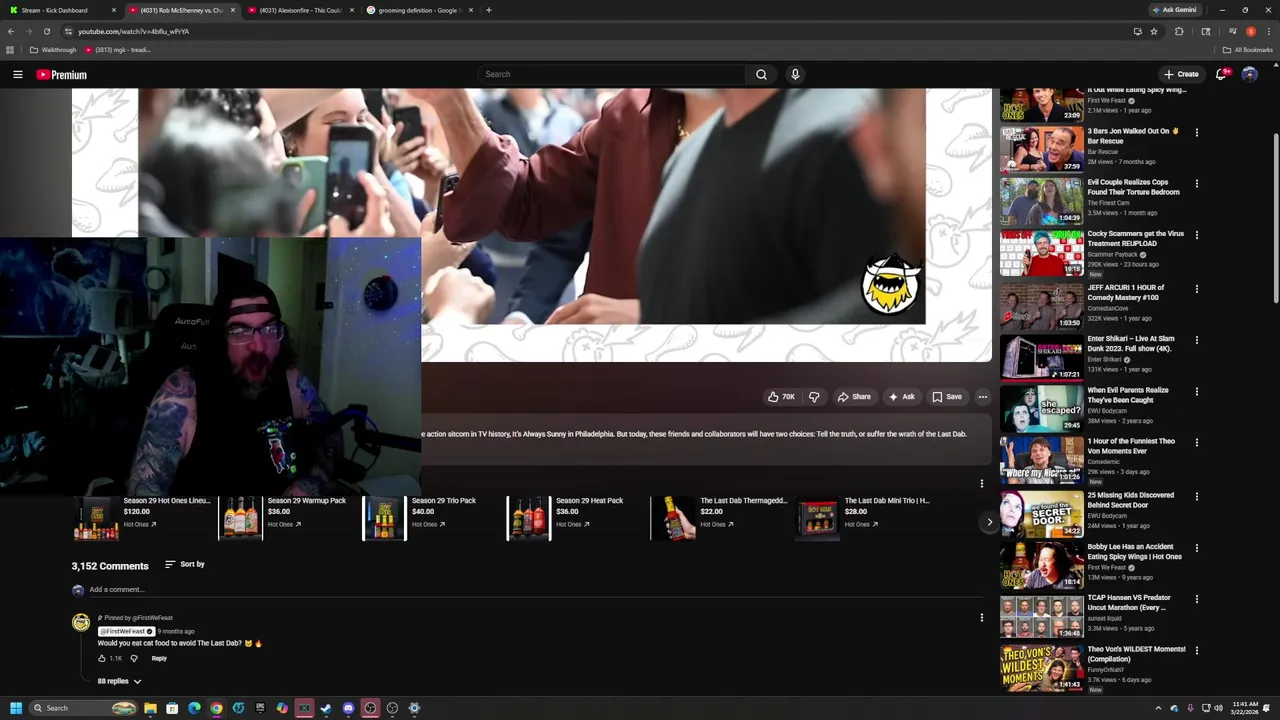Open options for Enter Shikari video
This screenshot has height=720, width=1280.
pos(1196,340)
